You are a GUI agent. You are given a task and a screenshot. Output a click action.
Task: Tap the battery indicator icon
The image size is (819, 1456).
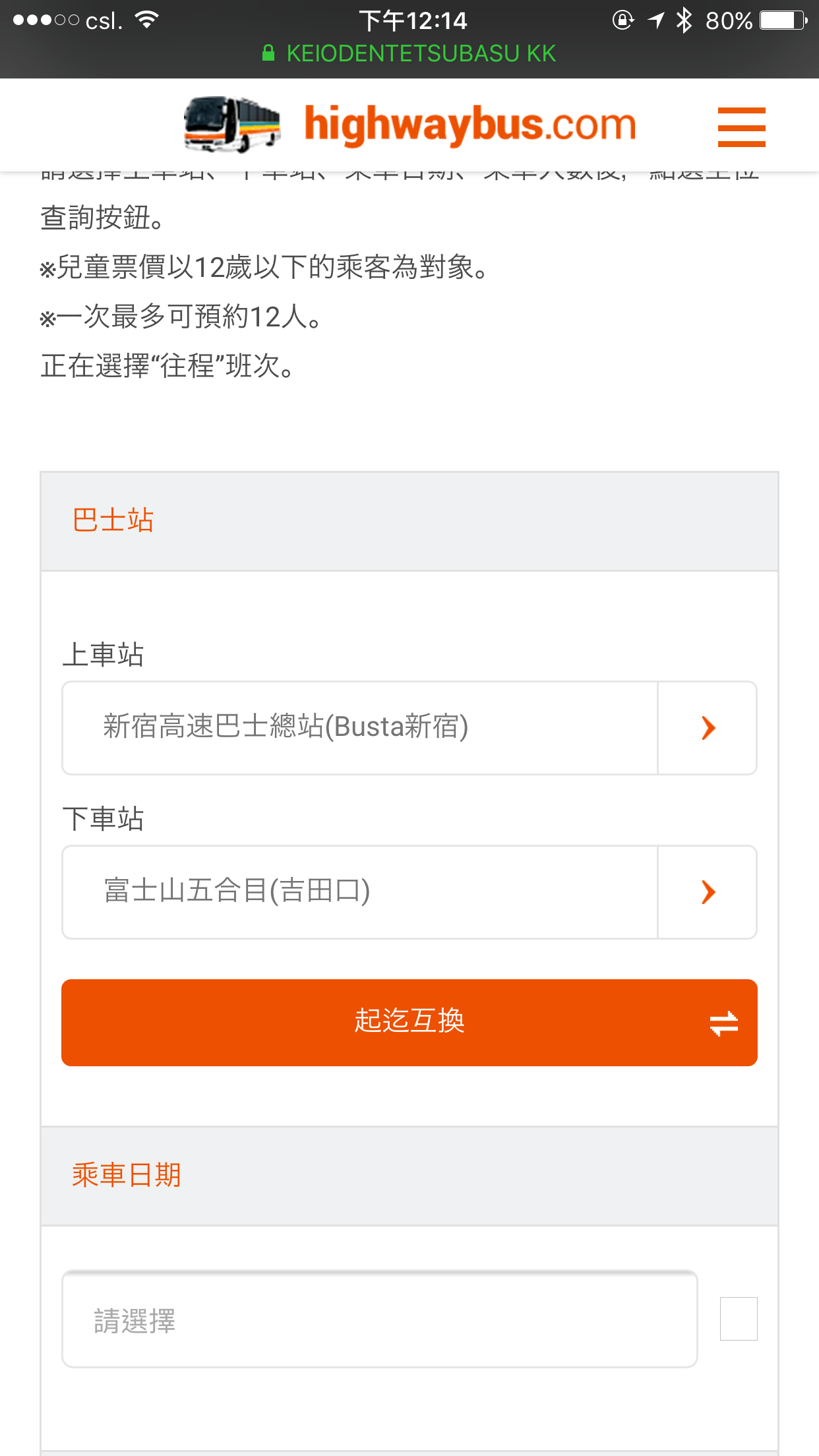pyautogui.click(x=783, y=20)
